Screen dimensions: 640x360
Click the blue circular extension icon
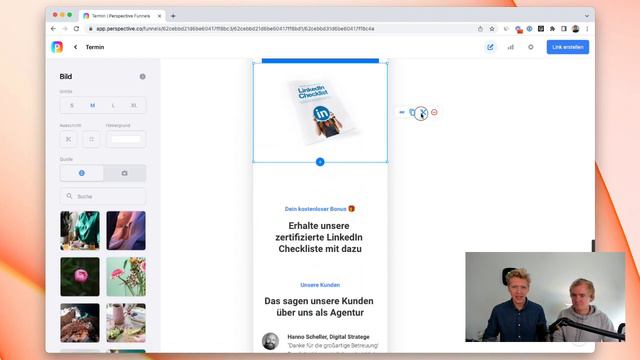[529, 29]
